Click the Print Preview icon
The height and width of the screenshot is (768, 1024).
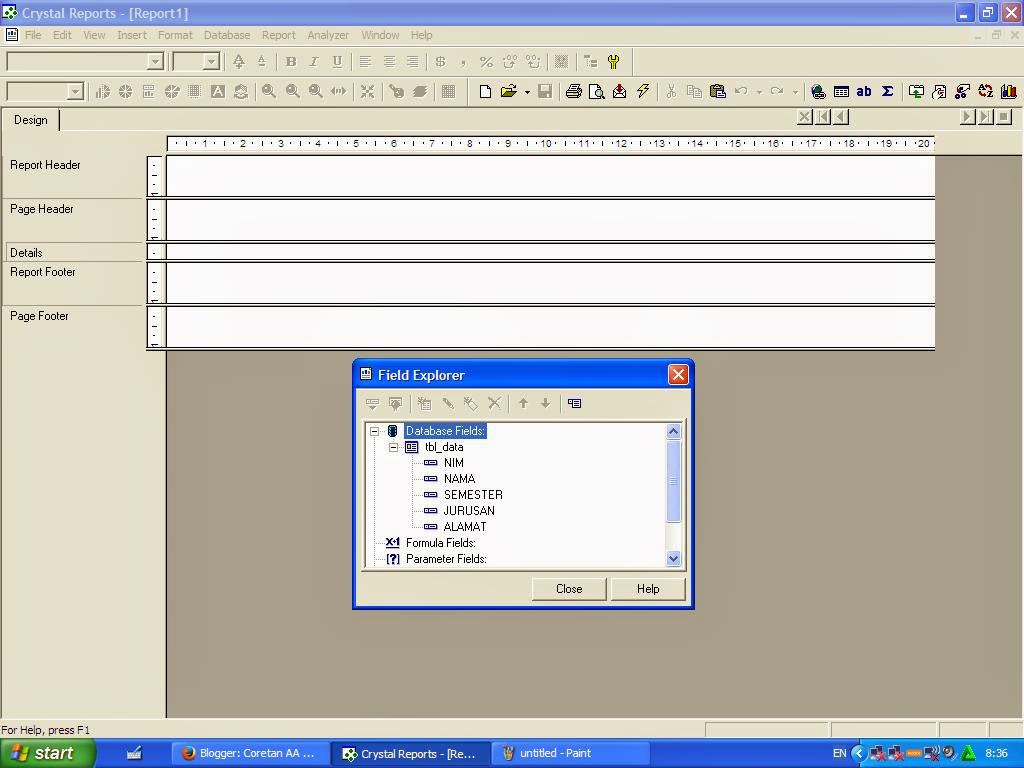596,91
